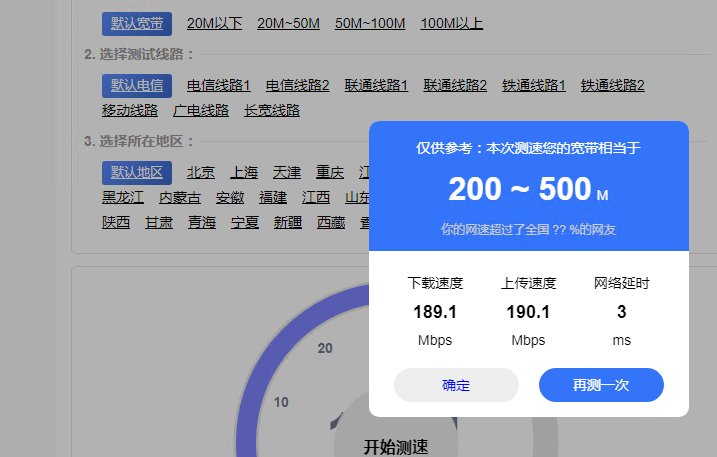The width and height of the screenshot is (717, 457).
Task: Pick 新疆 as the region
Action: pos(288,223)
